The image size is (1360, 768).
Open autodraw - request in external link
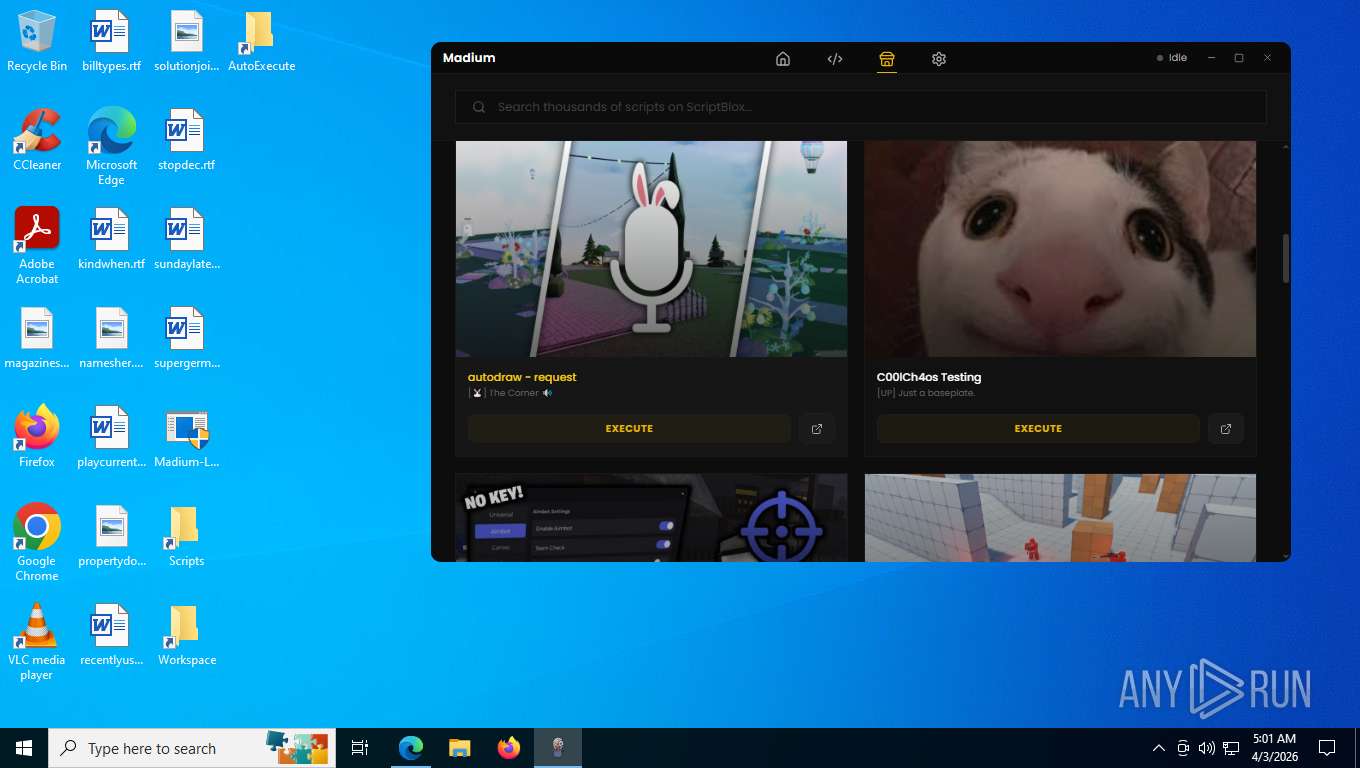(x=817, y=428)
